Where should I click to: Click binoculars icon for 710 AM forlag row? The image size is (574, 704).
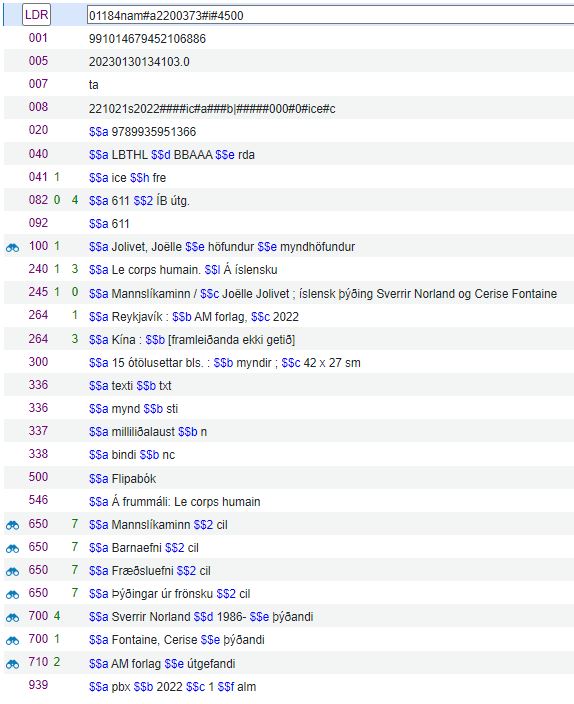pyautogui.click(x=12, y=664)
